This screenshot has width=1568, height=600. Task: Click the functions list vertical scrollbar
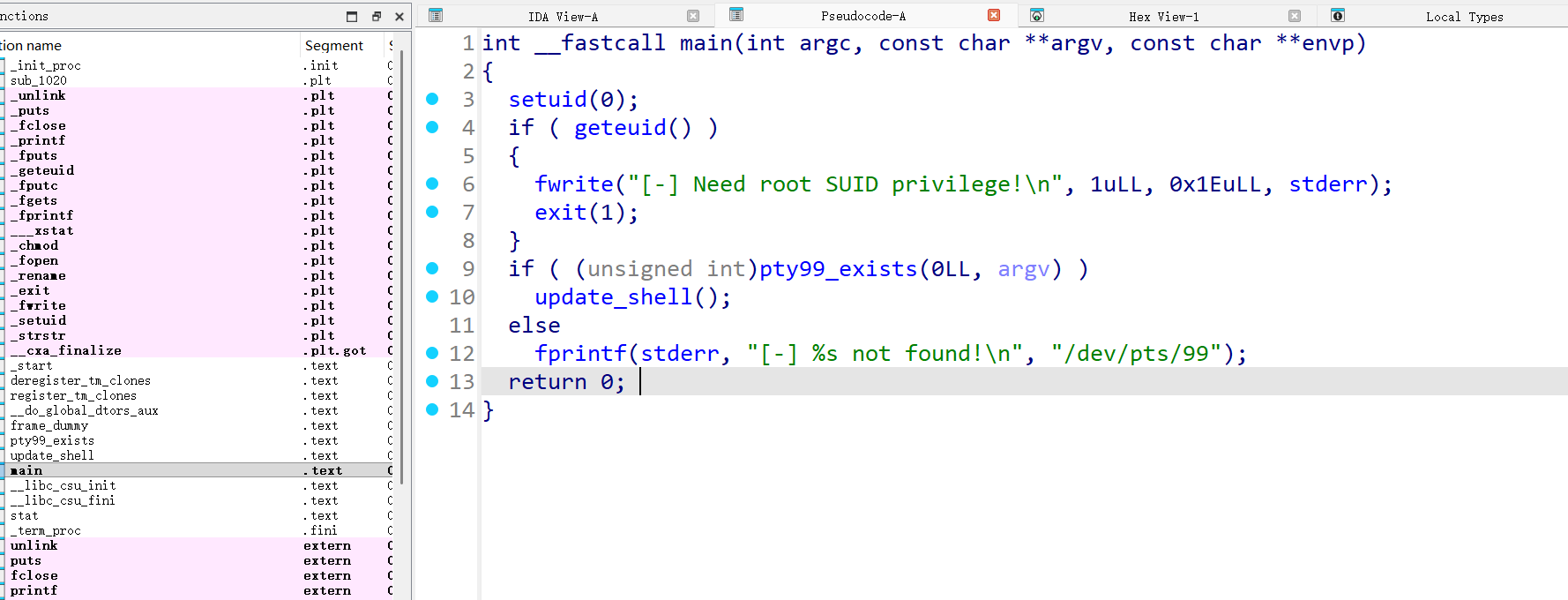(402, 265)
